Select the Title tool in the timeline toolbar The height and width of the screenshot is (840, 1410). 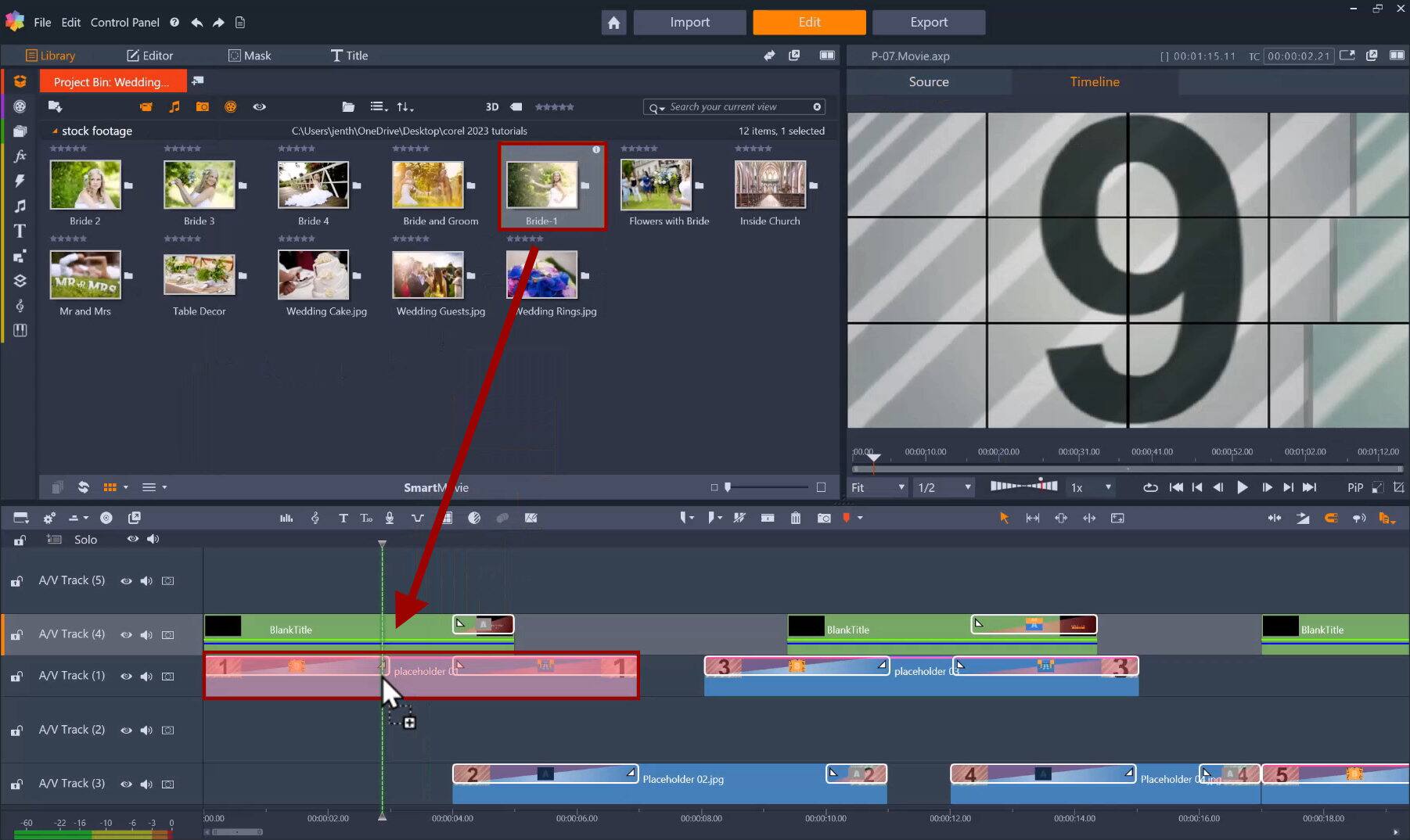[343, 518]
